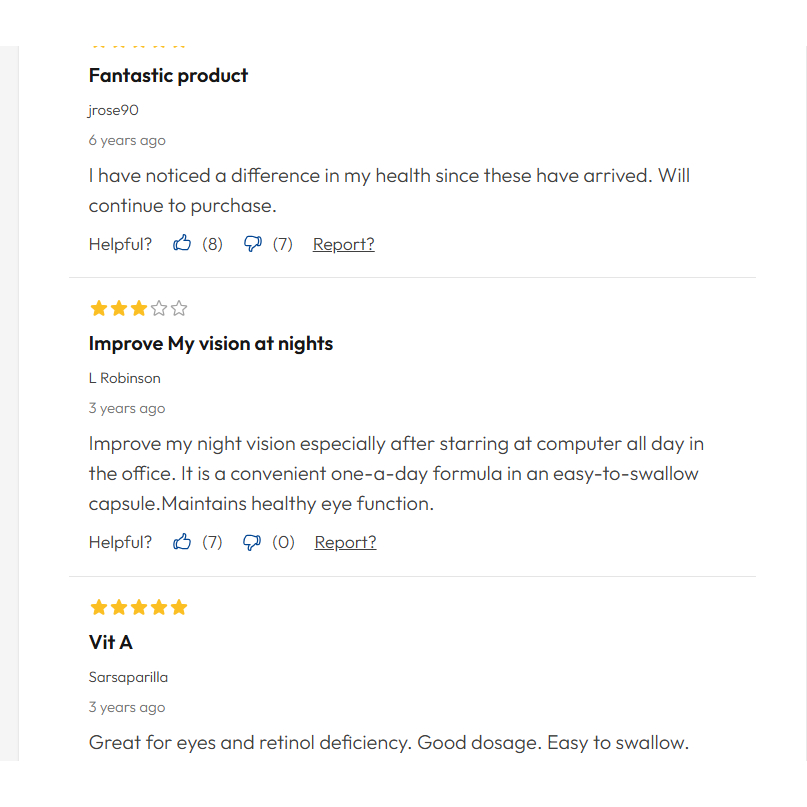
Task: Click thumbs-down icon on the Fantastic product review
Action: [x=253, y=244]
